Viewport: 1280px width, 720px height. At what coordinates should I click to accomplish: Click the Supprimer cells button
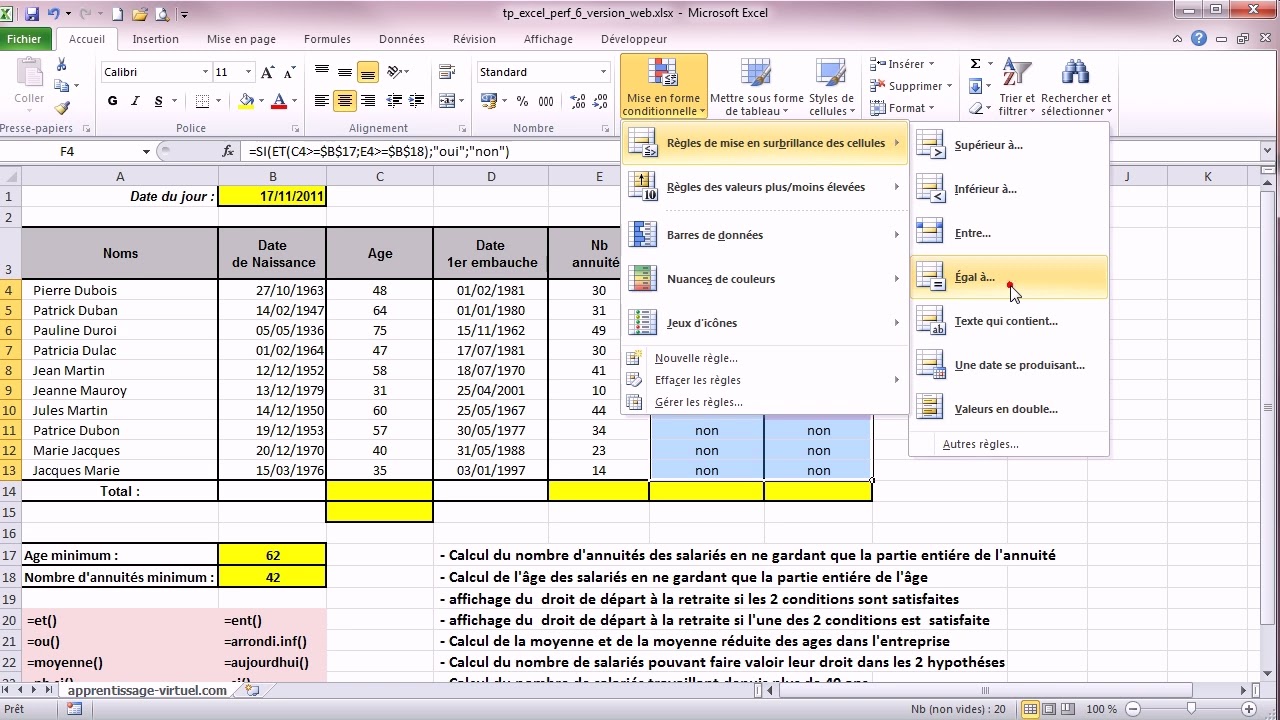click(x=911, y=86)
